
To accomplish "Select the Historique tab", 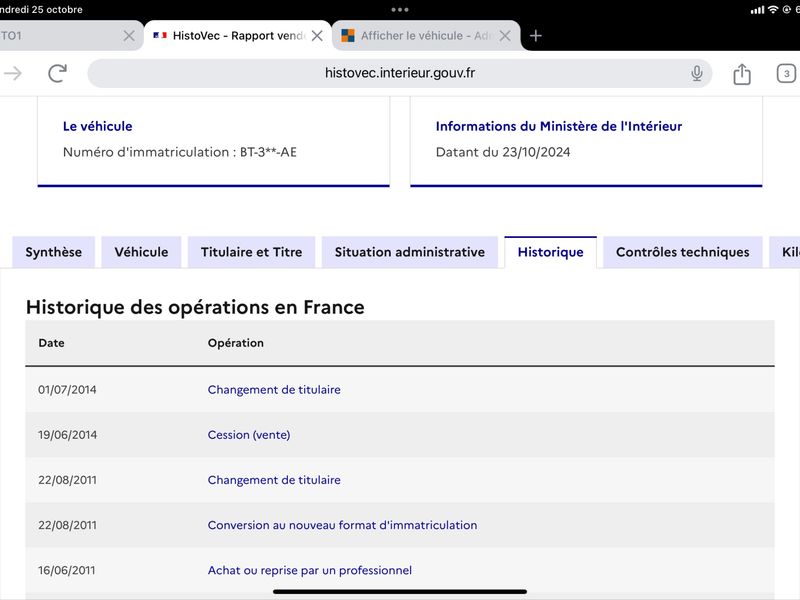I will point(551,252).
